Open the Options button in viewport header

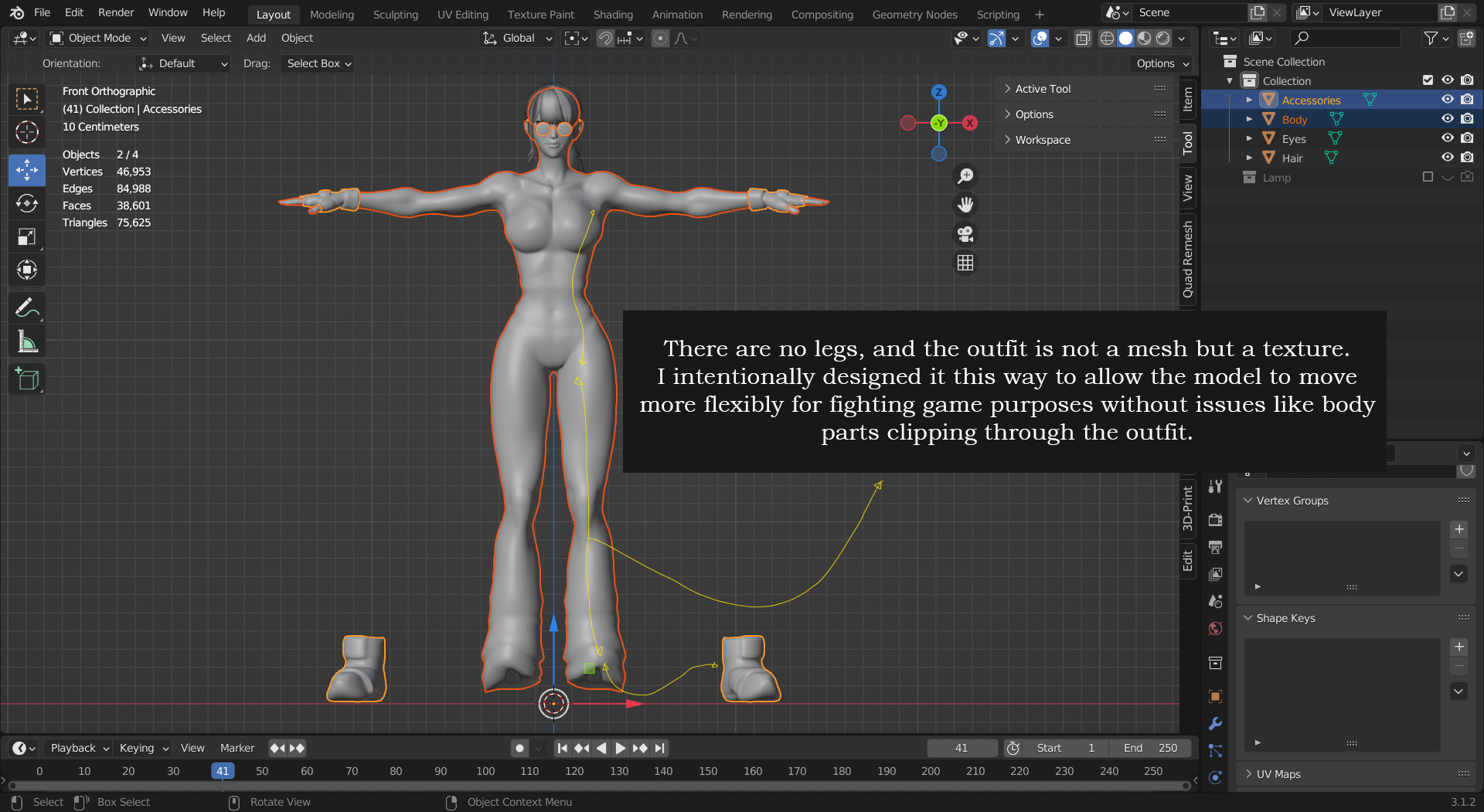tap(1162, 63)
